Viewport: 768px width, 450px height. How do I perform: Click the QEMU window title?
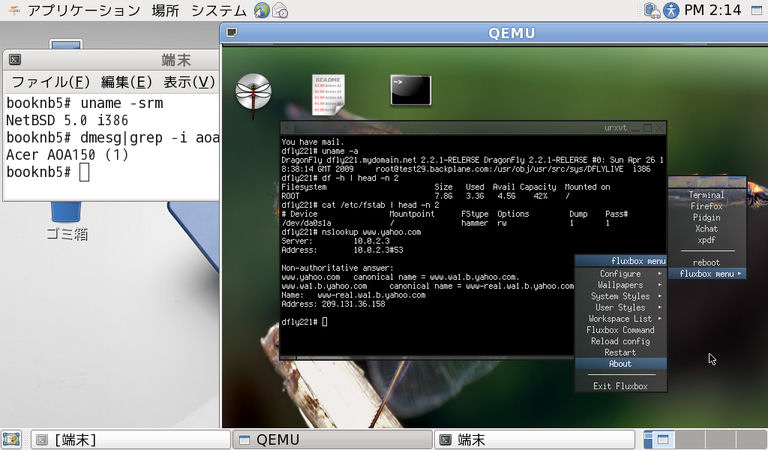point(511,33)
